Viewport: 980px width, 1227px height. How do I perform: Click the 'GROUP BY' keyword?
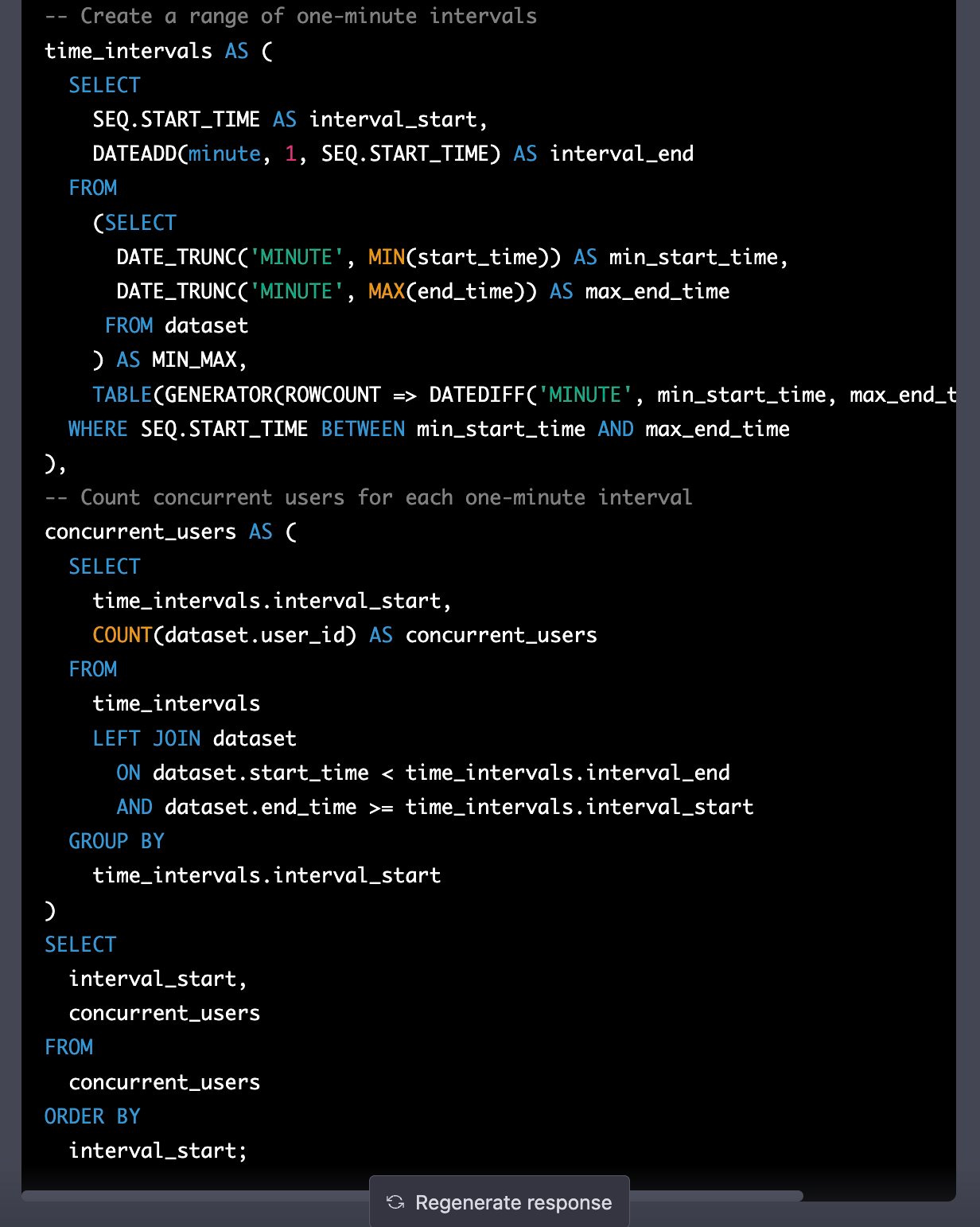116,842
